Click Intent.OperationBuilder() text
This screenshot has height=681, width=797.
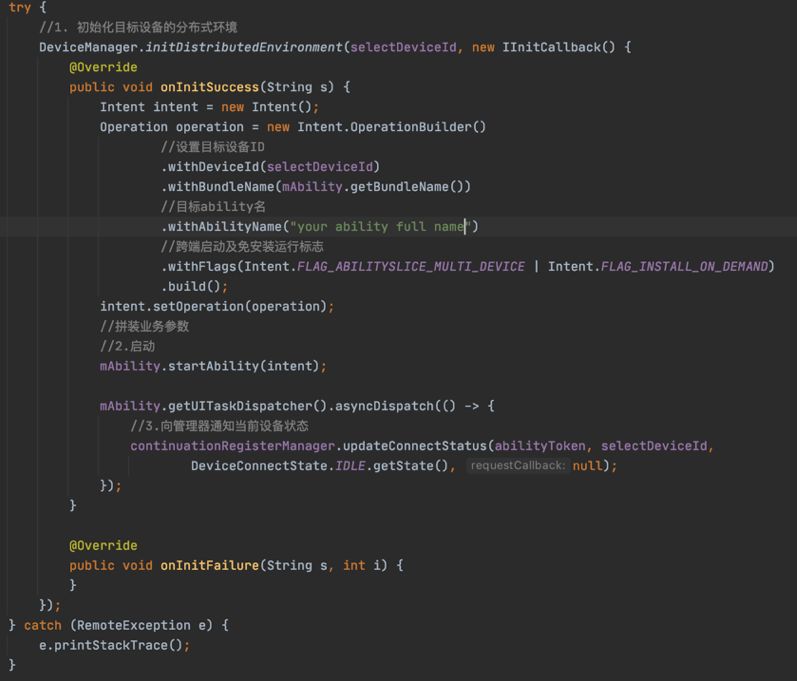[x=391, y=127]
